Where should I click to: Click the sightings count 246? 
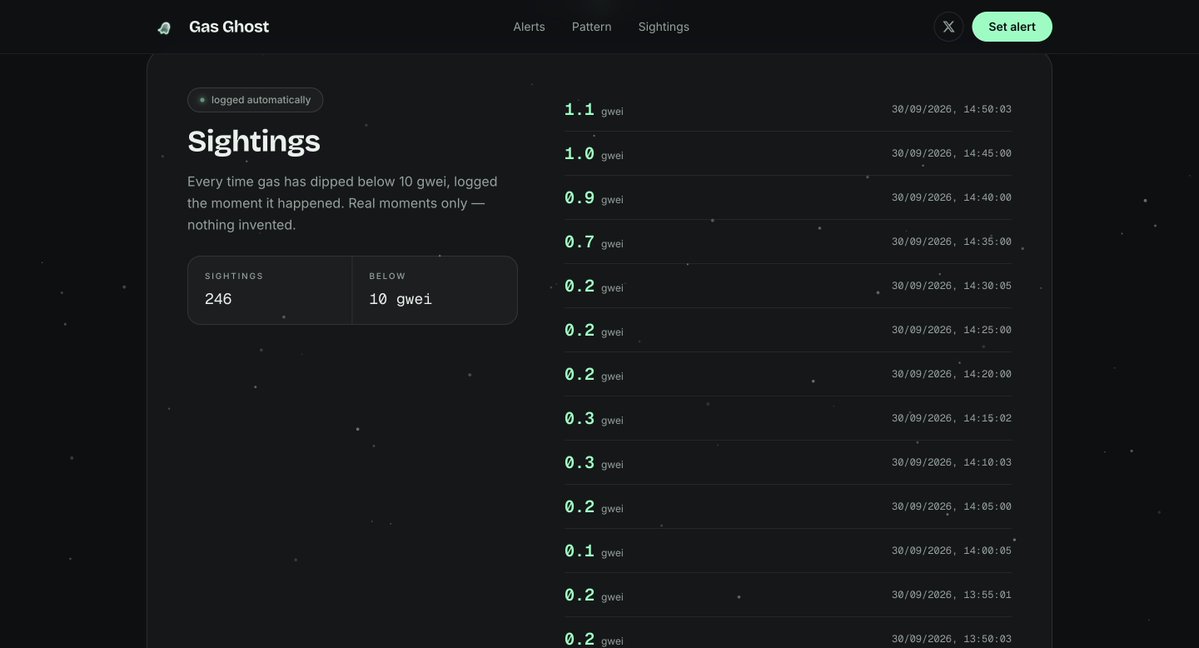point(218,299)
